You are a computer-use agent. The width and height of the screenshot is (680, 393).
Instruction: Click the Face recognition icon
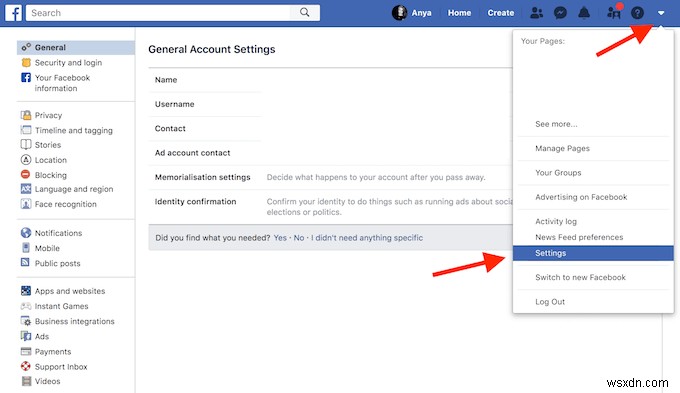pyautogui.click(x=26, y=203)
